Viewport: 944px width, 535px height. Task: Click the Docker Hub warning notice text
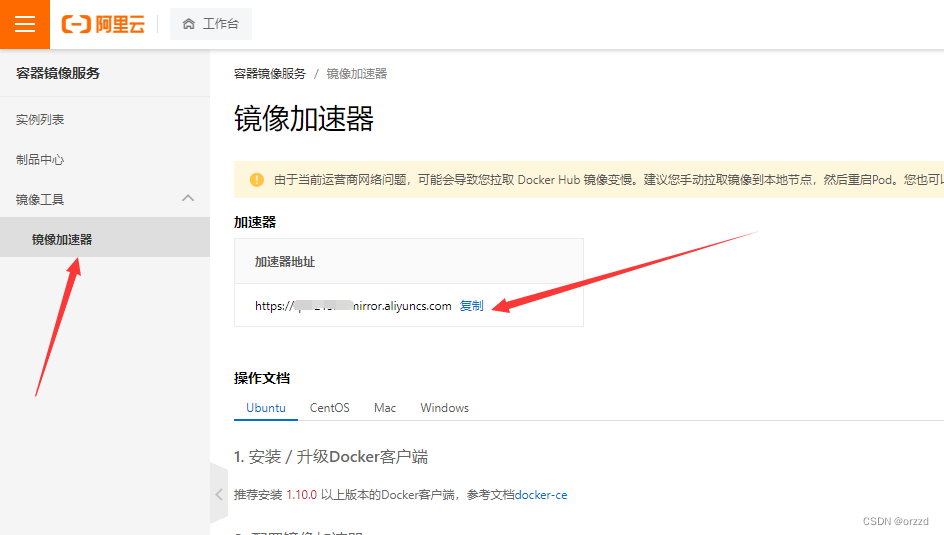[608, 180]
